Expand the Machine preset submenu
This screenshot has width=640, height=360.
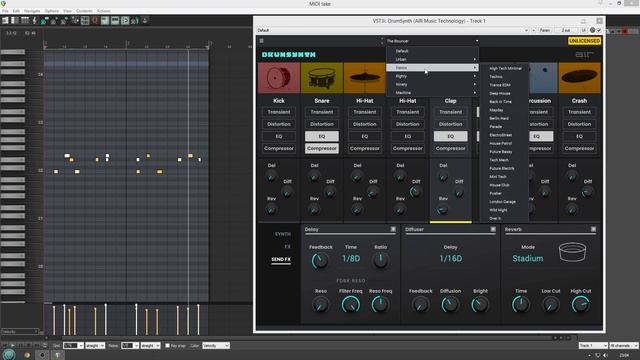click(x=432, y=93)
